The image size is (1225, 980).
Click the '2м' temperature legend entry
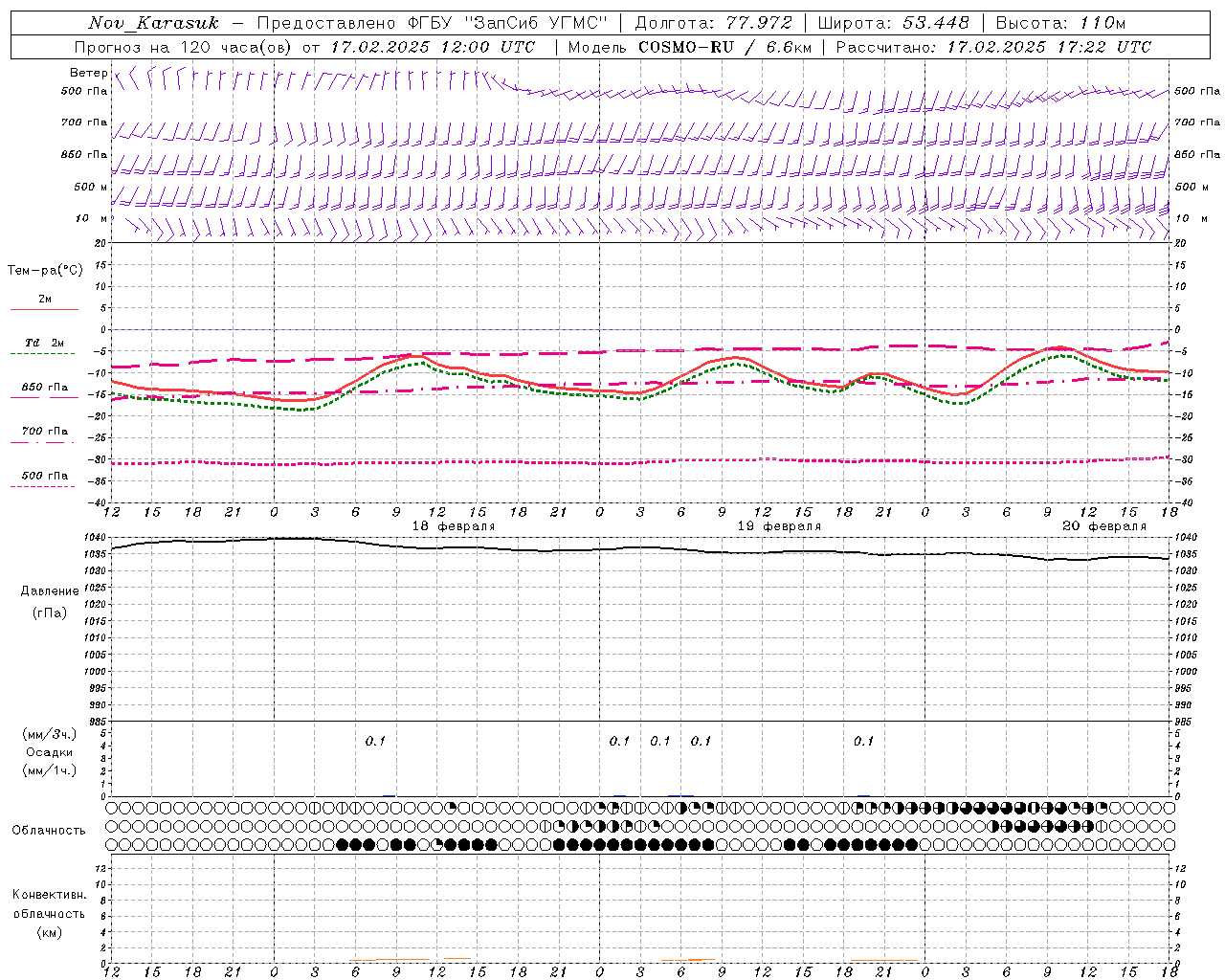pyautogui.click(x=45, y=300)
